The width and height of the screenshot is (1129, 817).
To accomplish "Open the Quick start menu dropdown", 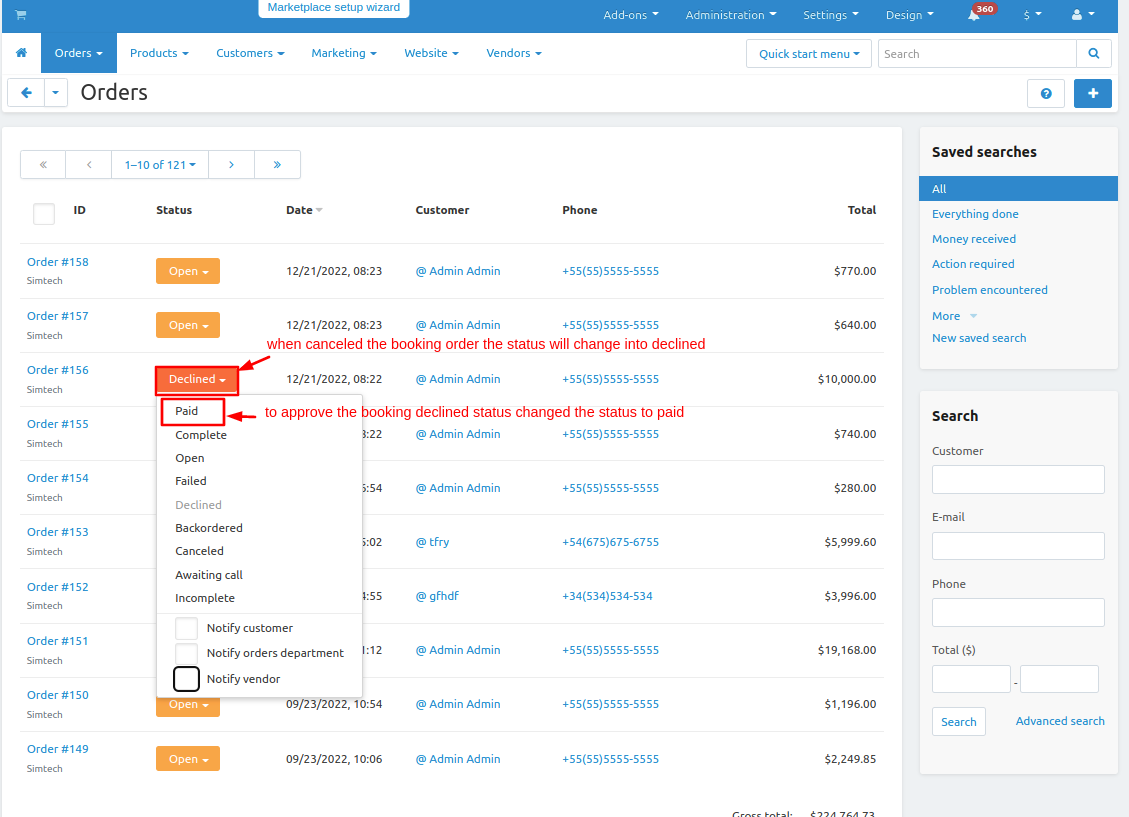I will [809, 54].
